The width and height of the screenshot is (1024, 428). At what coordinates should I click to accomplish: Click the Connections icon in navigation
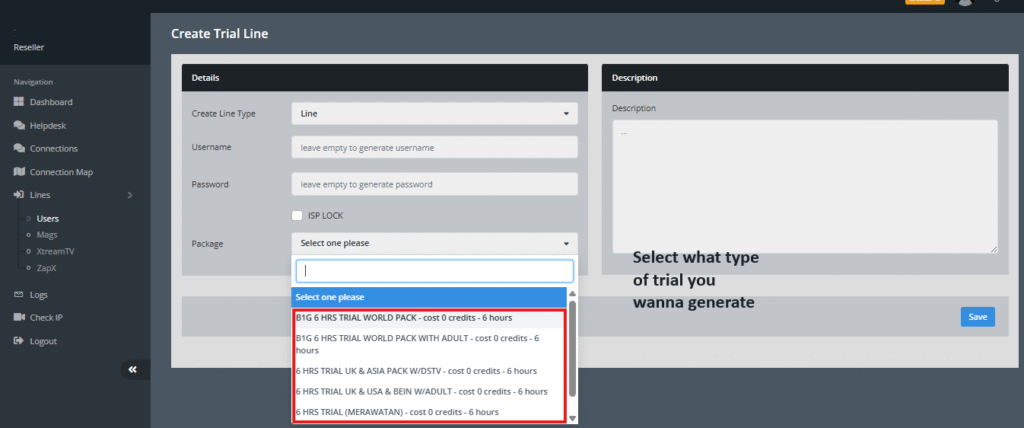tap(19, 149)
